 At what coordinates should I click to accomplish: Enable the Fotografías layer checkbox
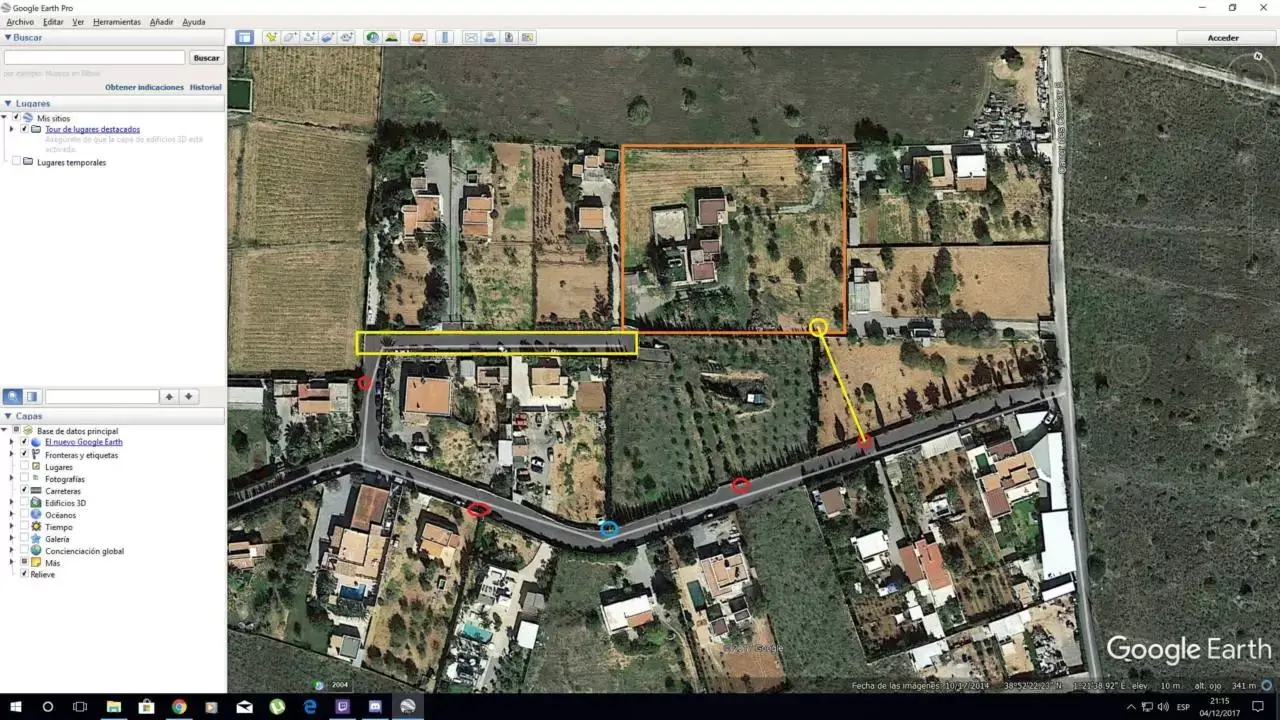coord(25,479)
